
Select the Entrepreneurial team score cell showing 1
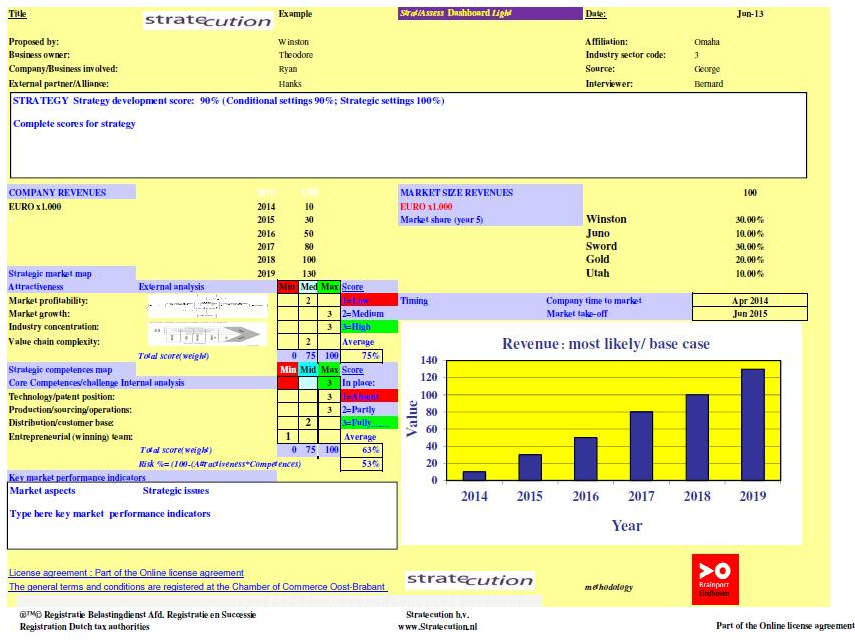tap(287, 437)
